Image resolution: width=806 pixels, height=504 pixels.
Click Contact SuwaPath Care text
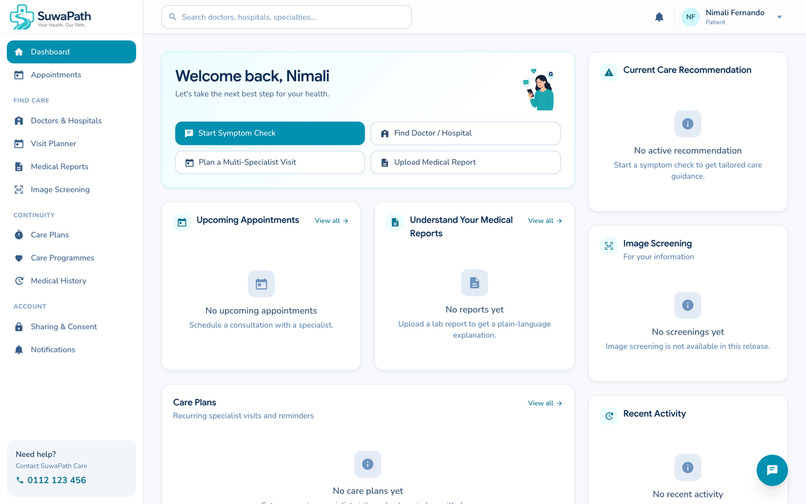click(51, 466)
